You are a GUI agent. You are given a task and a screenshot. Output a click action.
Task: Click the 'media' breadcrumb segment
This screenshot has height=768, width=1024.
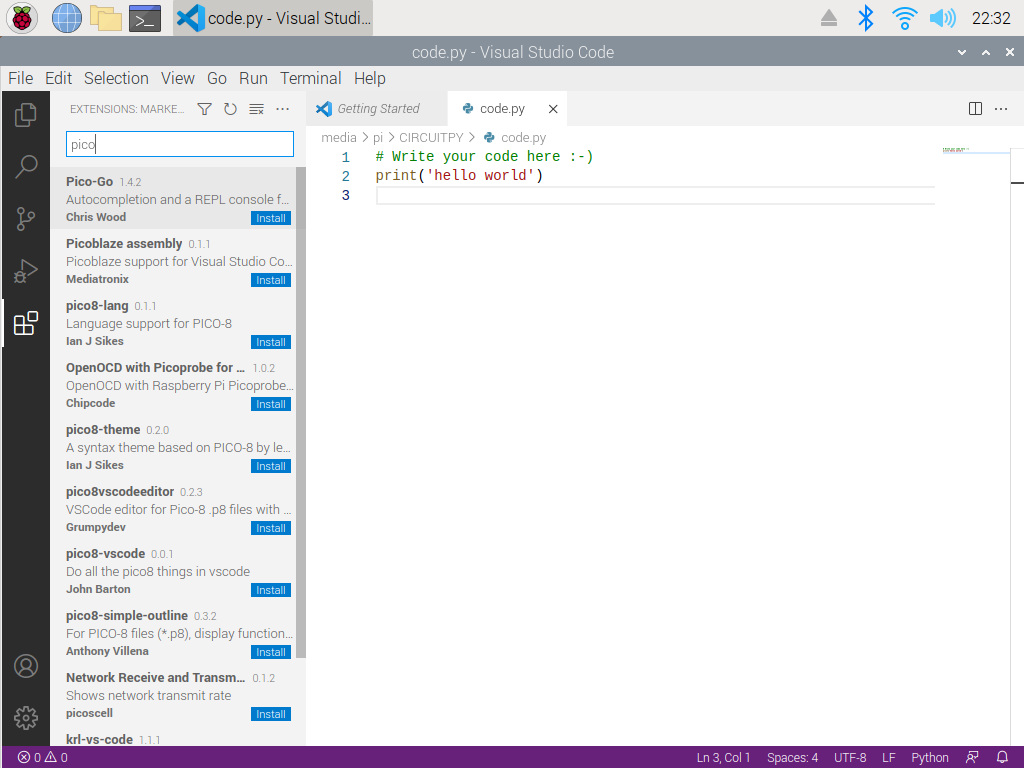(338, 138)
